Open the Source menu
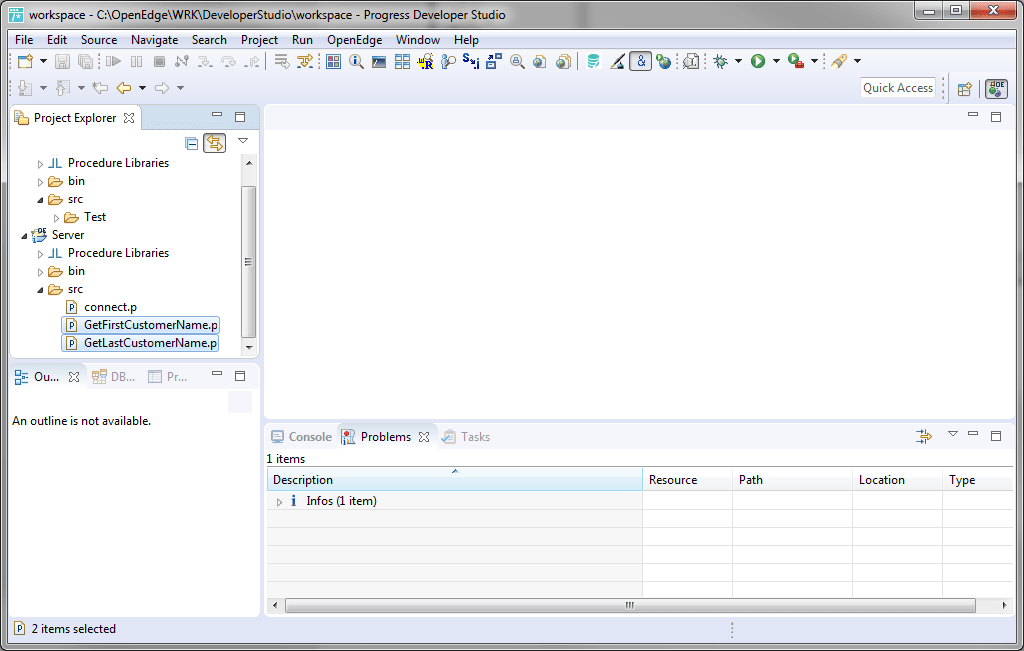The height and width of the screenshot is (651, 1024). click(99, 40)
